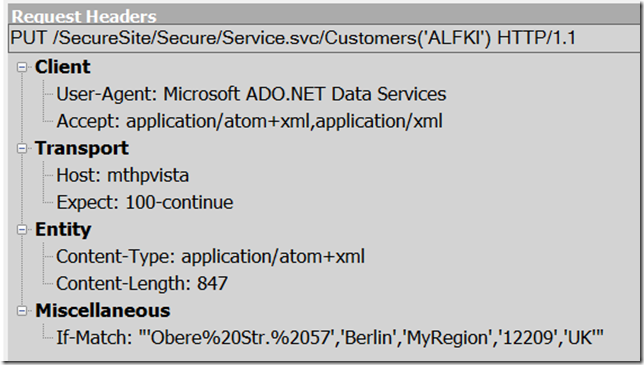Screen dimensions: 644x365
Task: Select the Accept header row
Action: pos(249,121)
